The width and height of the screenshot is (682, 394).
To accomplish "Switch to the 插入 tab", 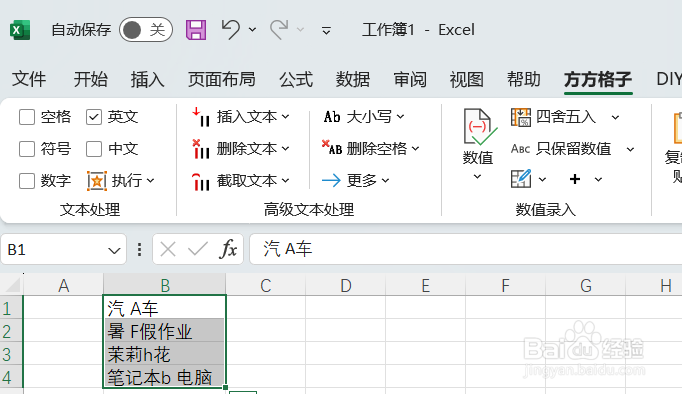I will click(x=147, y=80).
